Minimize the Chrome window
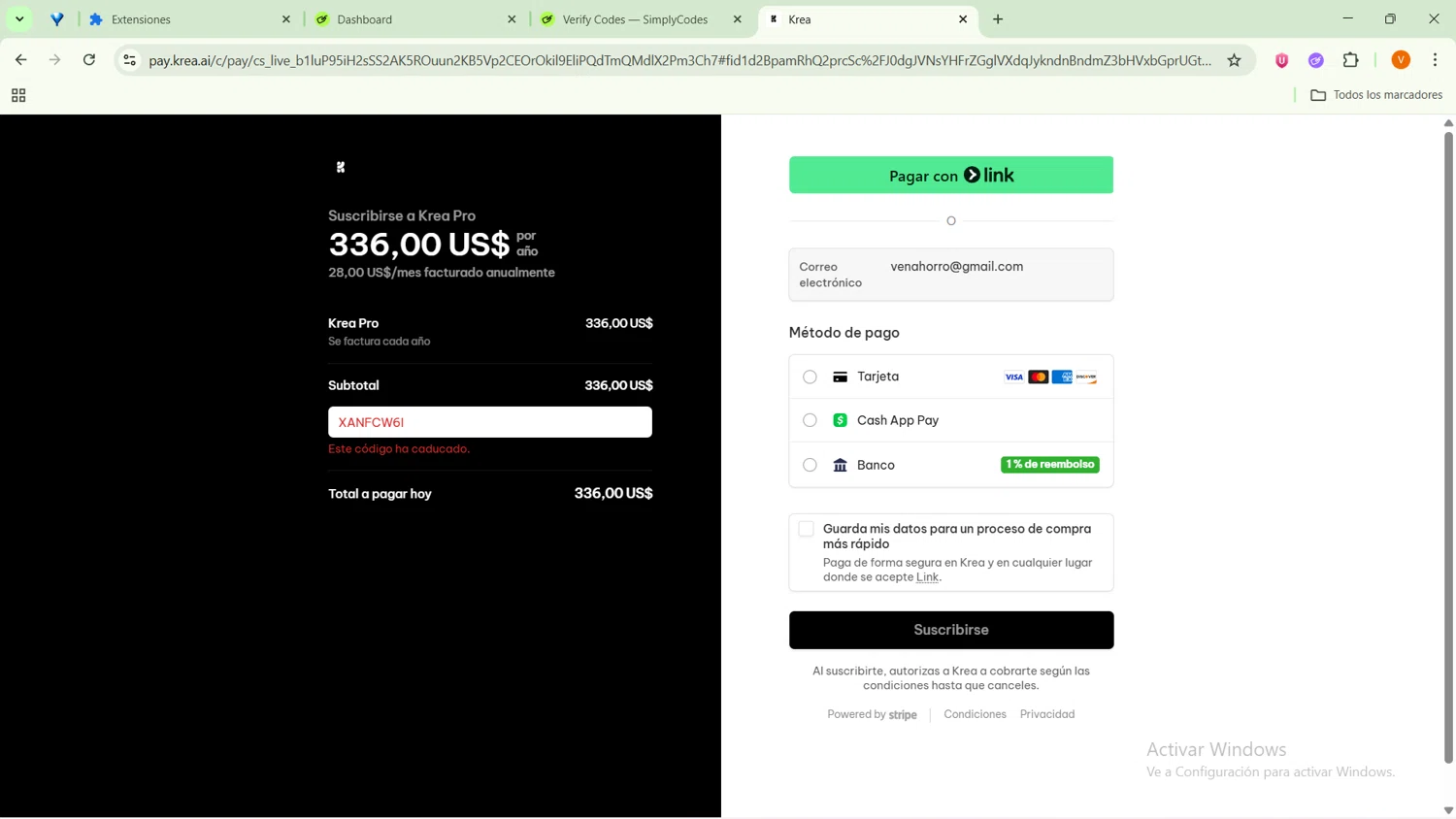This screenshot has height=819, width=1456. 1347,19
